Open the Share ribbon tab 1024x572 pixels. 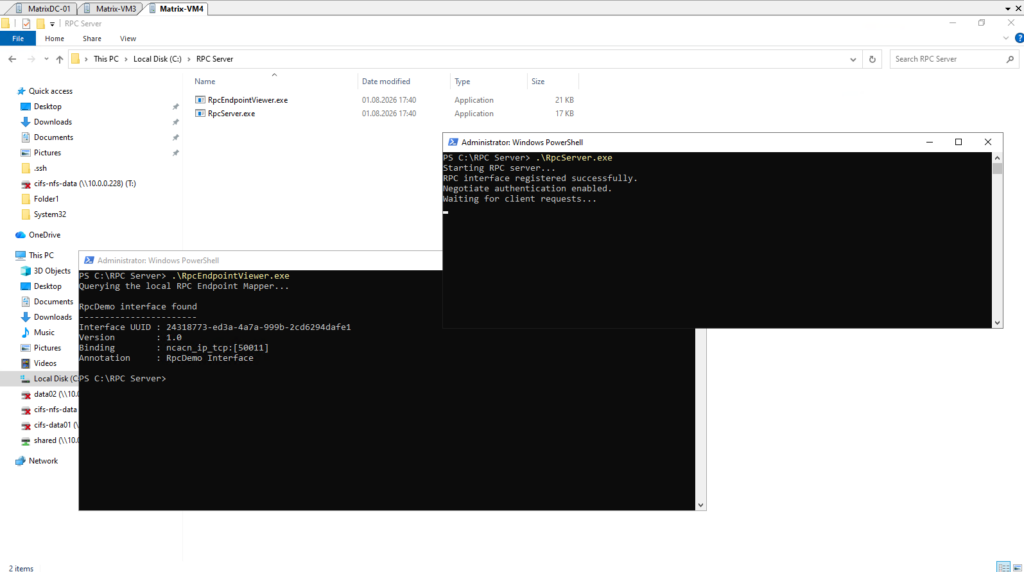[91, 39]
